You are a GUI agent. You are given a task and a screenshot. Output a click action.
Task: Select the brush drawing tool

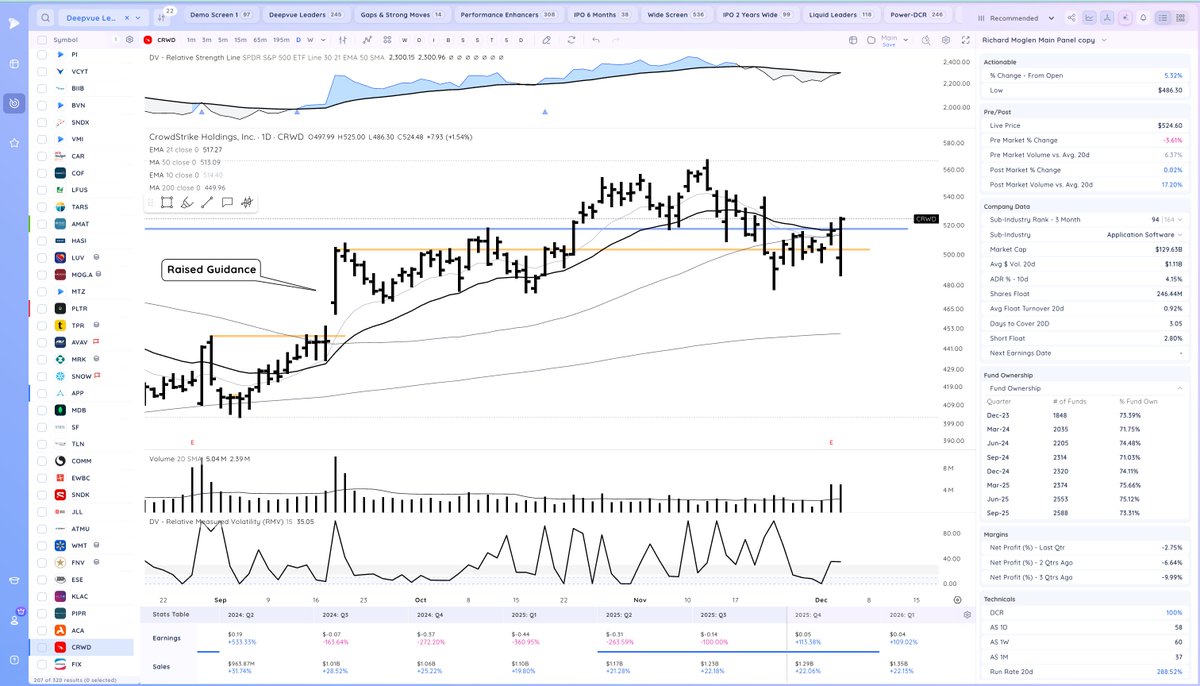185,202
